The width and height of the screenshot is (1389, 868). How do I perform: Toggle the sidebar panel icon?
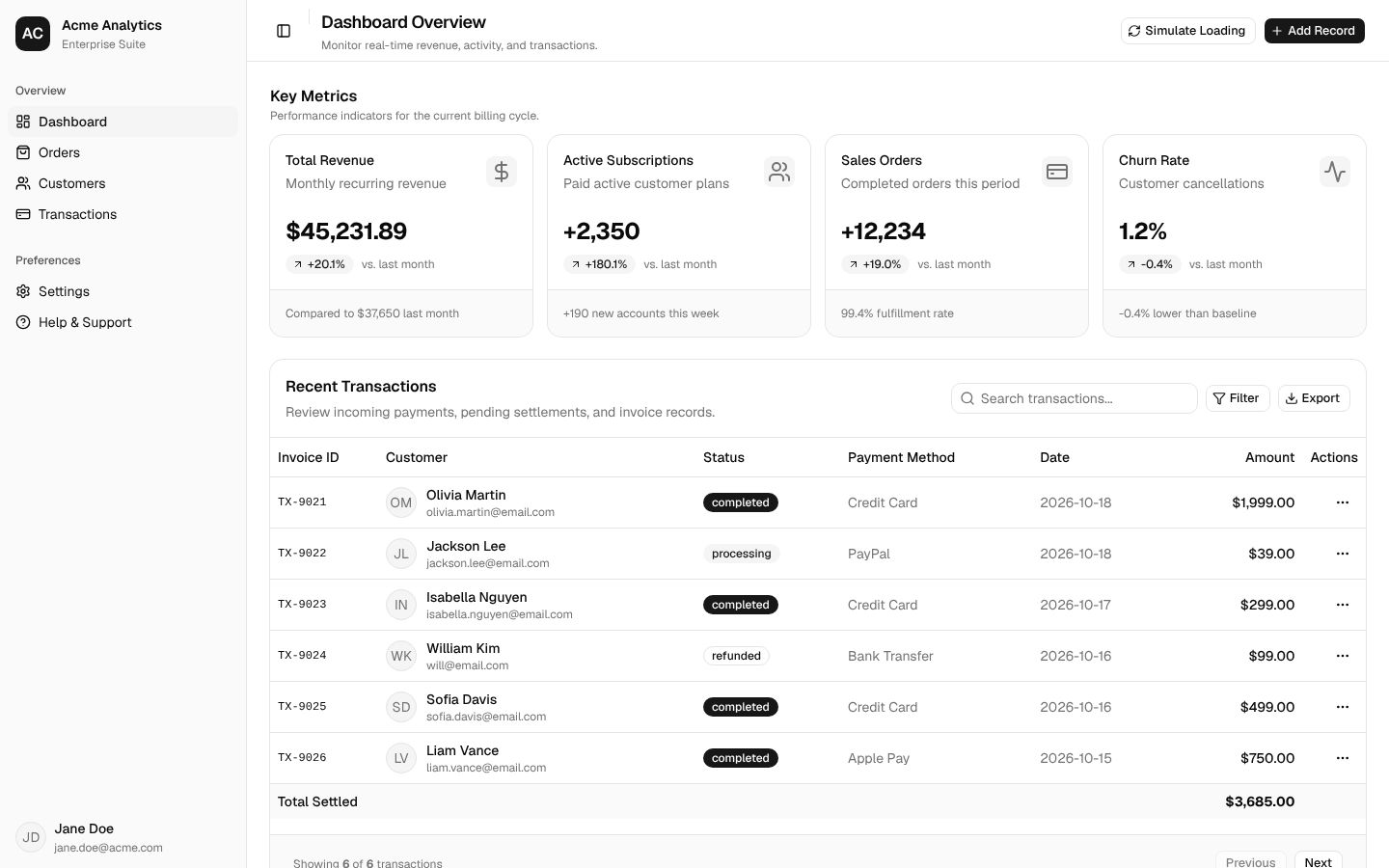pos(284,31)
